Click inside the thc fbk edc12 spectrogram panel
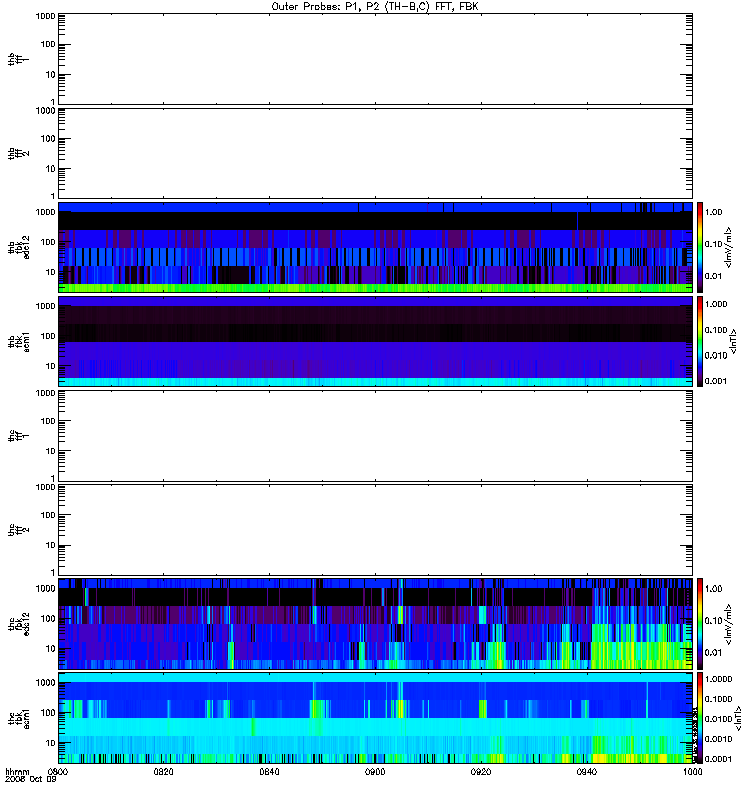The image size is (750, 800). (375, 623)
